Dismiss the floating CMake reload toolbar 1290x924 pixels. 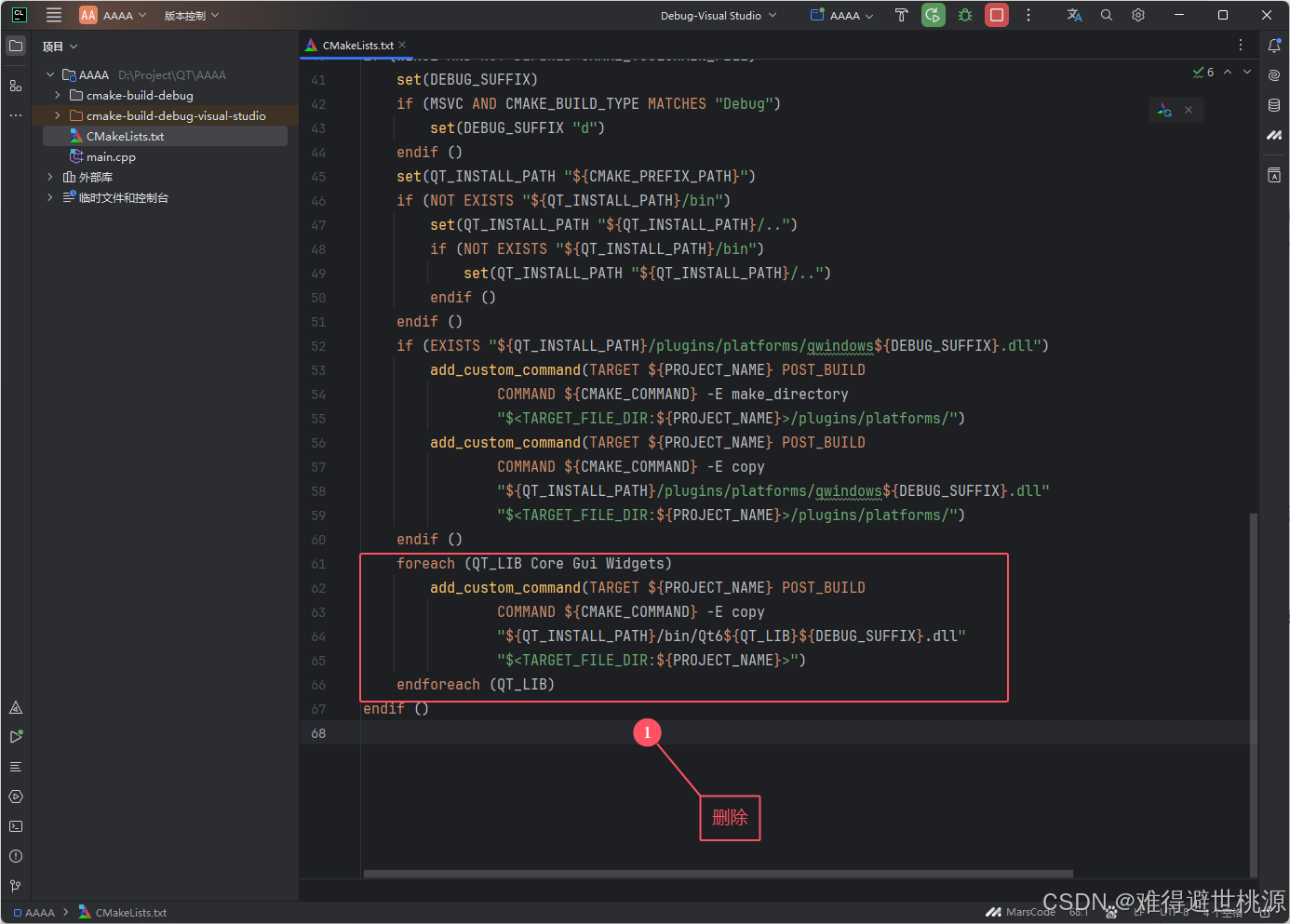tap(1189, 110)
